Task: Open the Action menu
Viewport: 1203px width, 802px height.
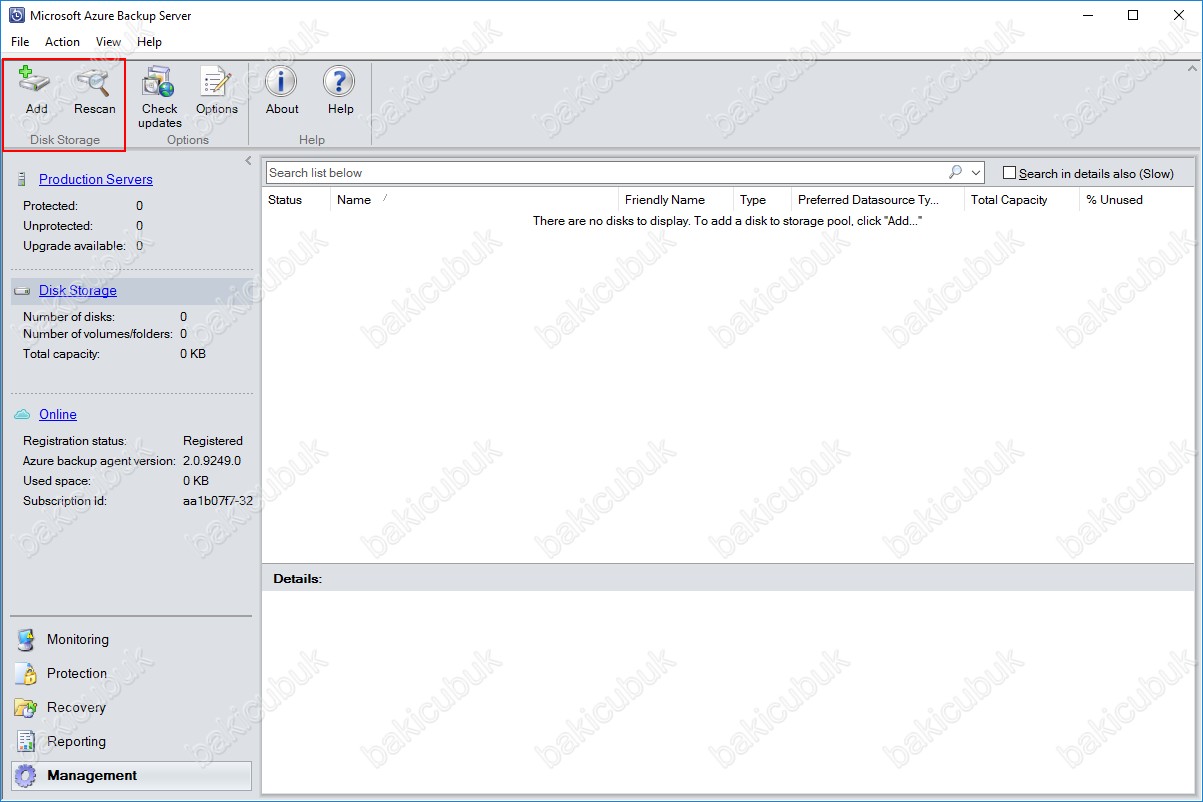Action: coord(62,42)
